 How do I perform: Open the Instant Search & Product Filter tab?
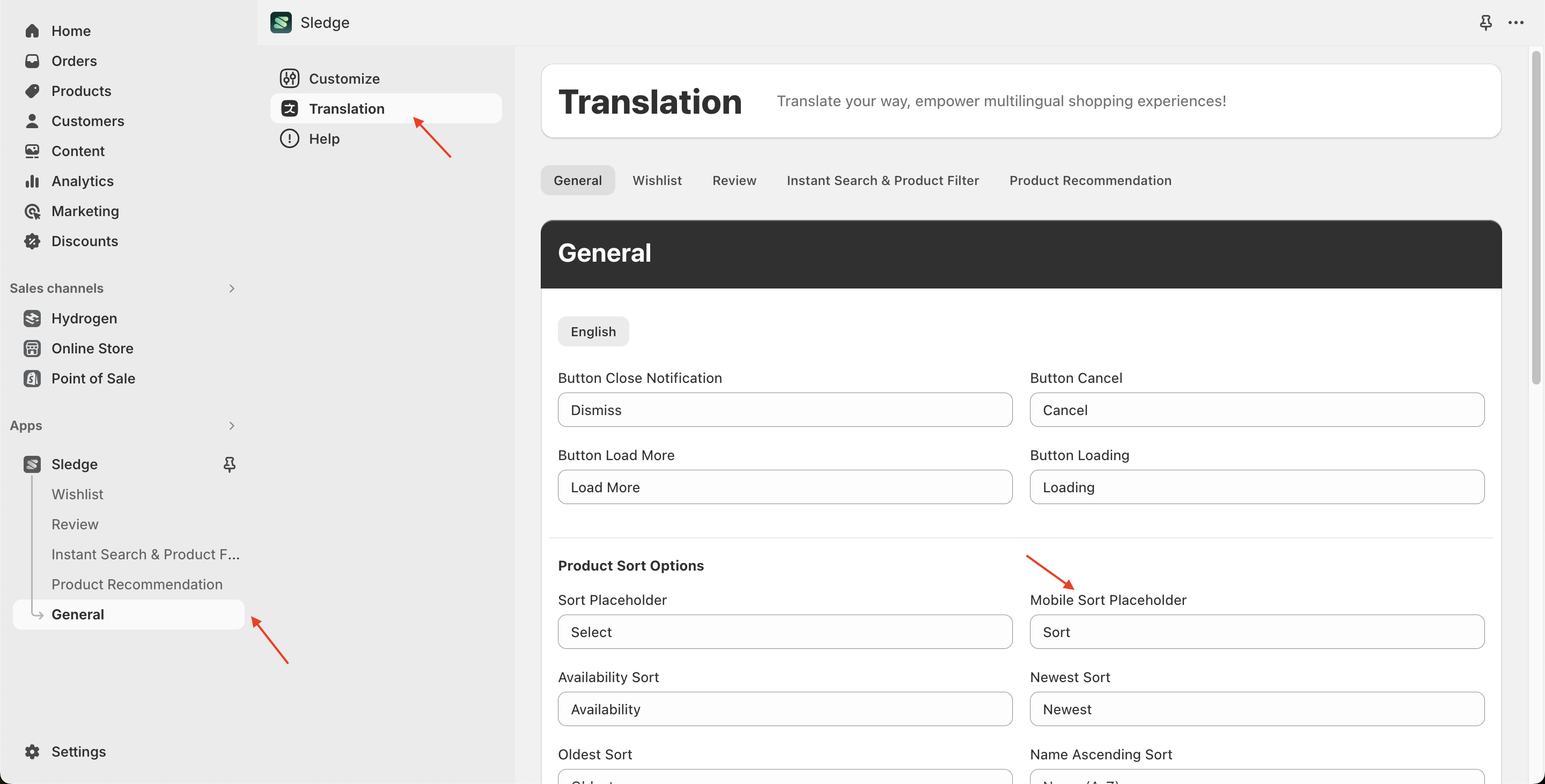point(882,180)
